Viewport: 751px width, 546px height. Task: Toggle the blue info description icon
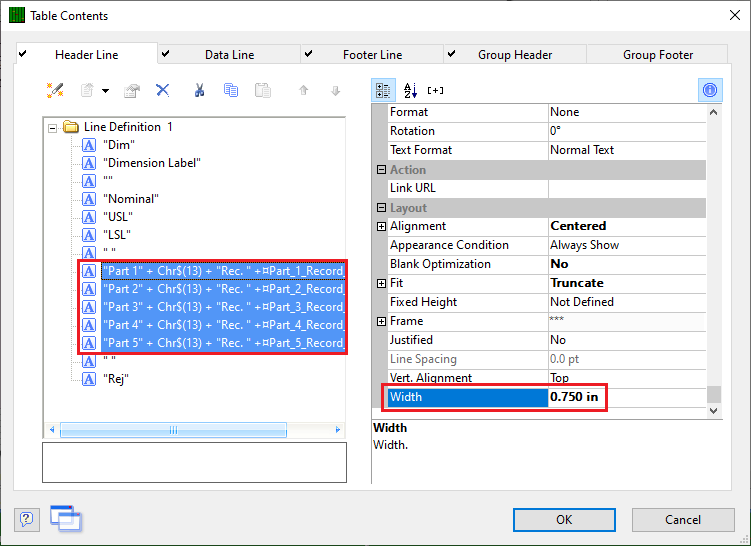pos(710,90)
